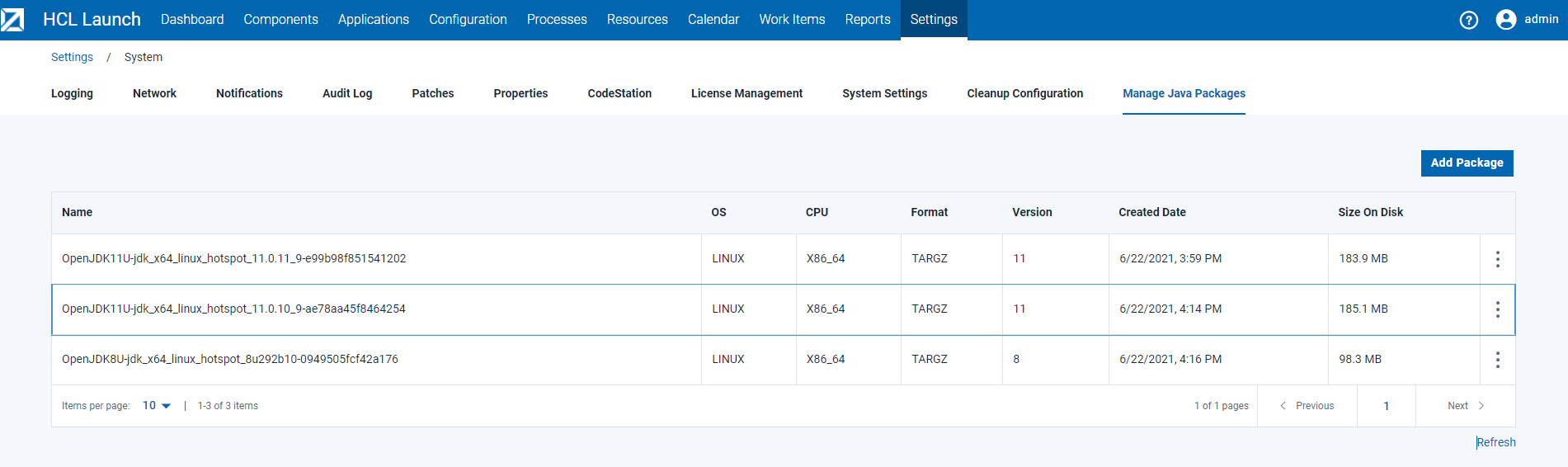Image resolution: width=1568 pixels, height=467 pixels.
Task: Open actions menu for OpenJDK11U 11.0.11 package
Action: (1497, 259)
